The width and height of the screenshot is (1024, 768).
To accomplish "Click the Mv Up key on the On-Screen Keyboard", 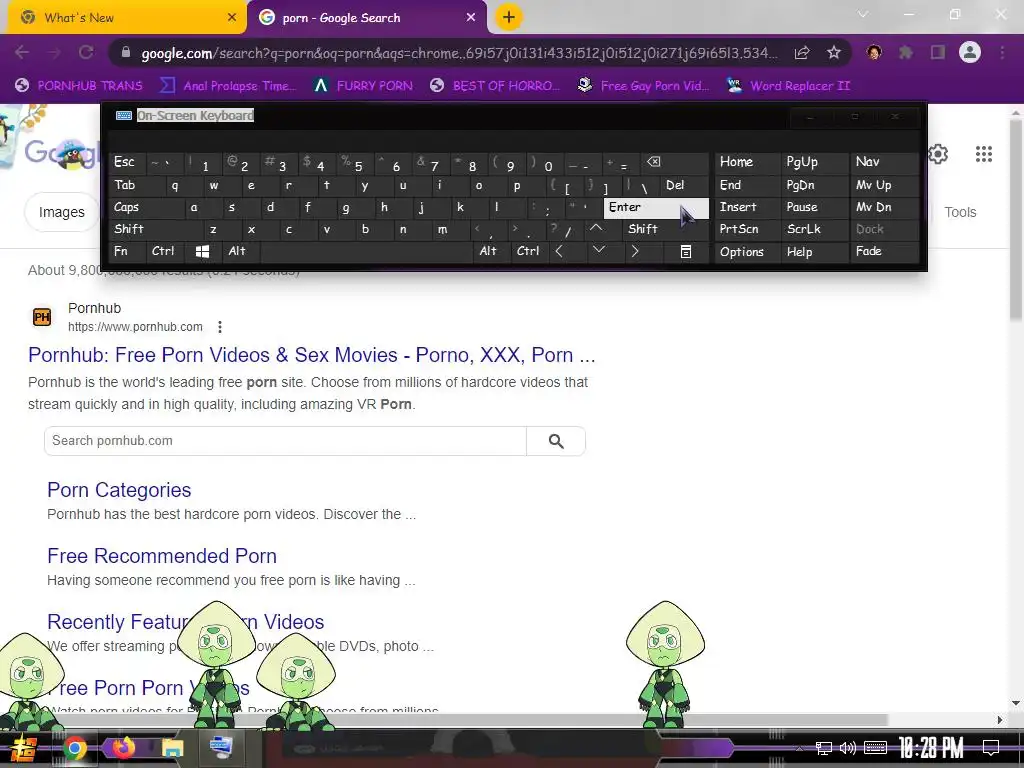I will click(884, 185).
